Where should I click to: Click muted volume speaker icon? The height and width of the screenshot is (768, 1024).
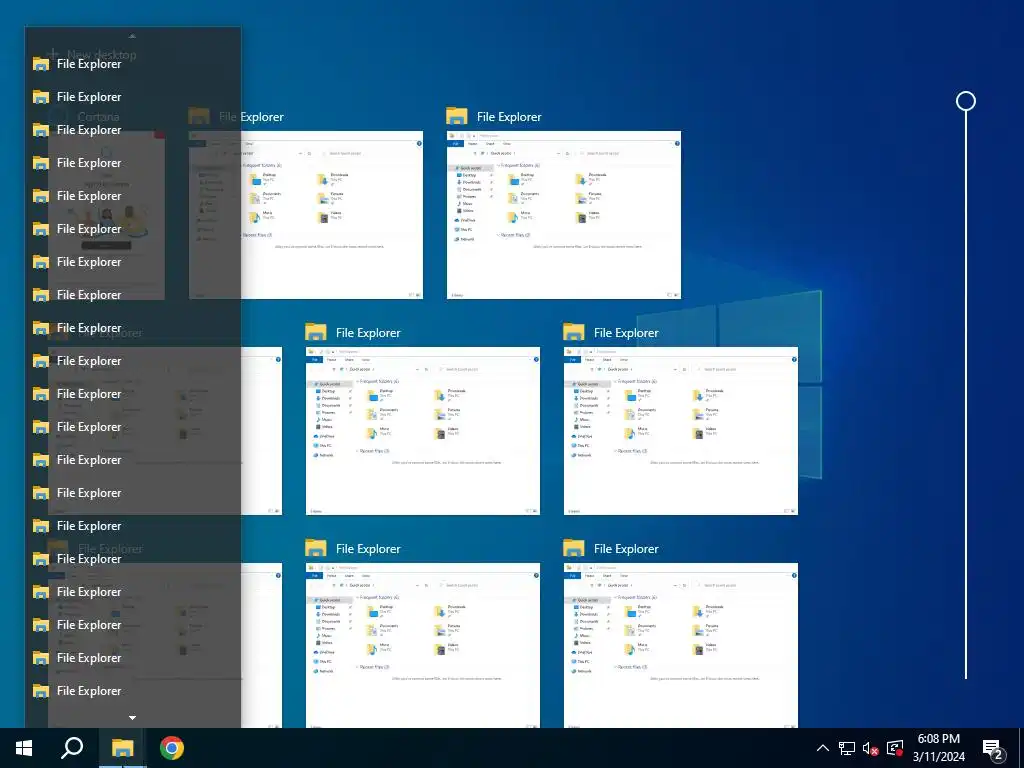point(870,748)
